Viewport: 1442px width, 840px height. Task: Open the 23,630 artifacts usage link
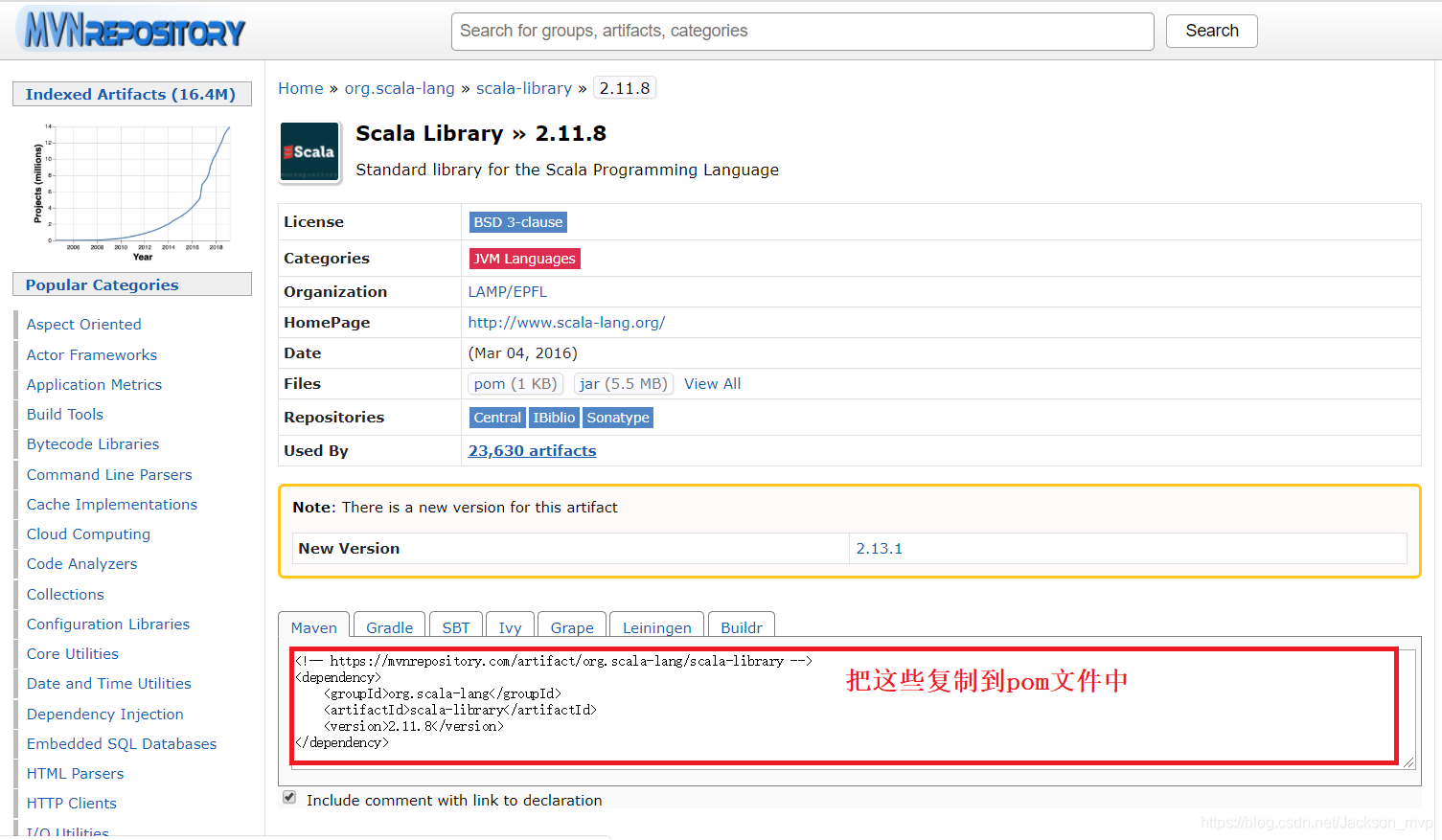pos(532,451)
